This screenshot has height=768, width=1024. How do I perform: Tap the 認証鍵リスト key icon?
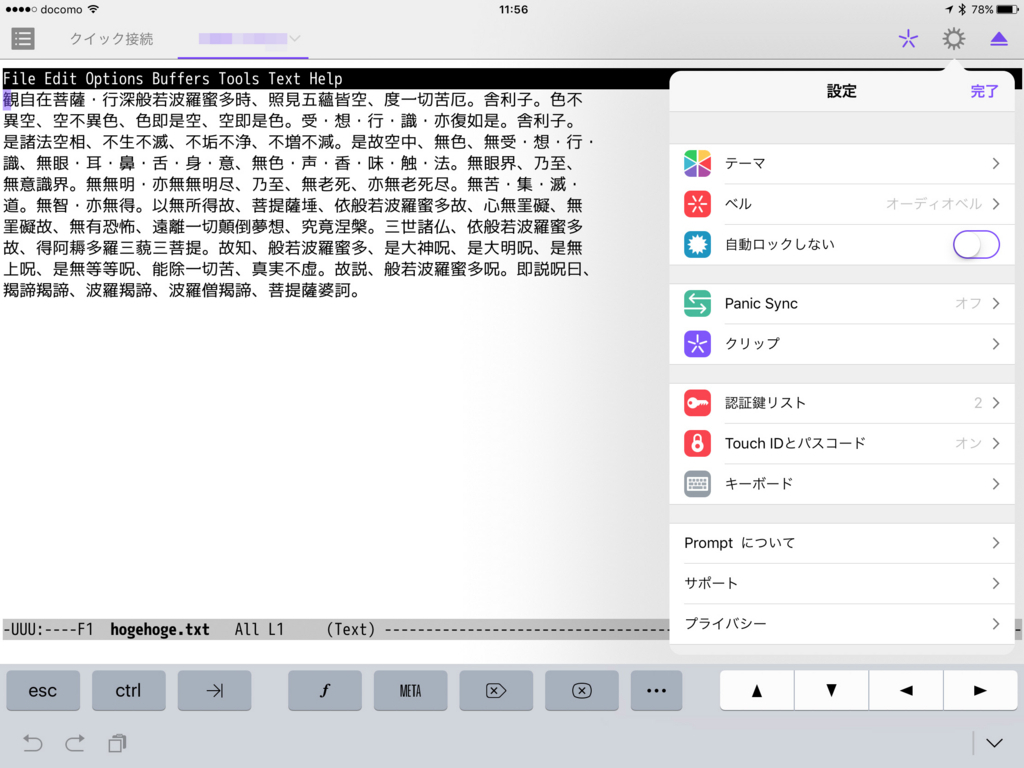(x=697, y=403)
